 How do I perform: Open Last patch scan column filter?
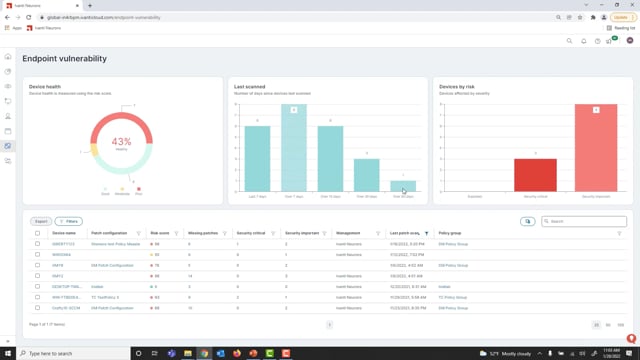point(427,233)
